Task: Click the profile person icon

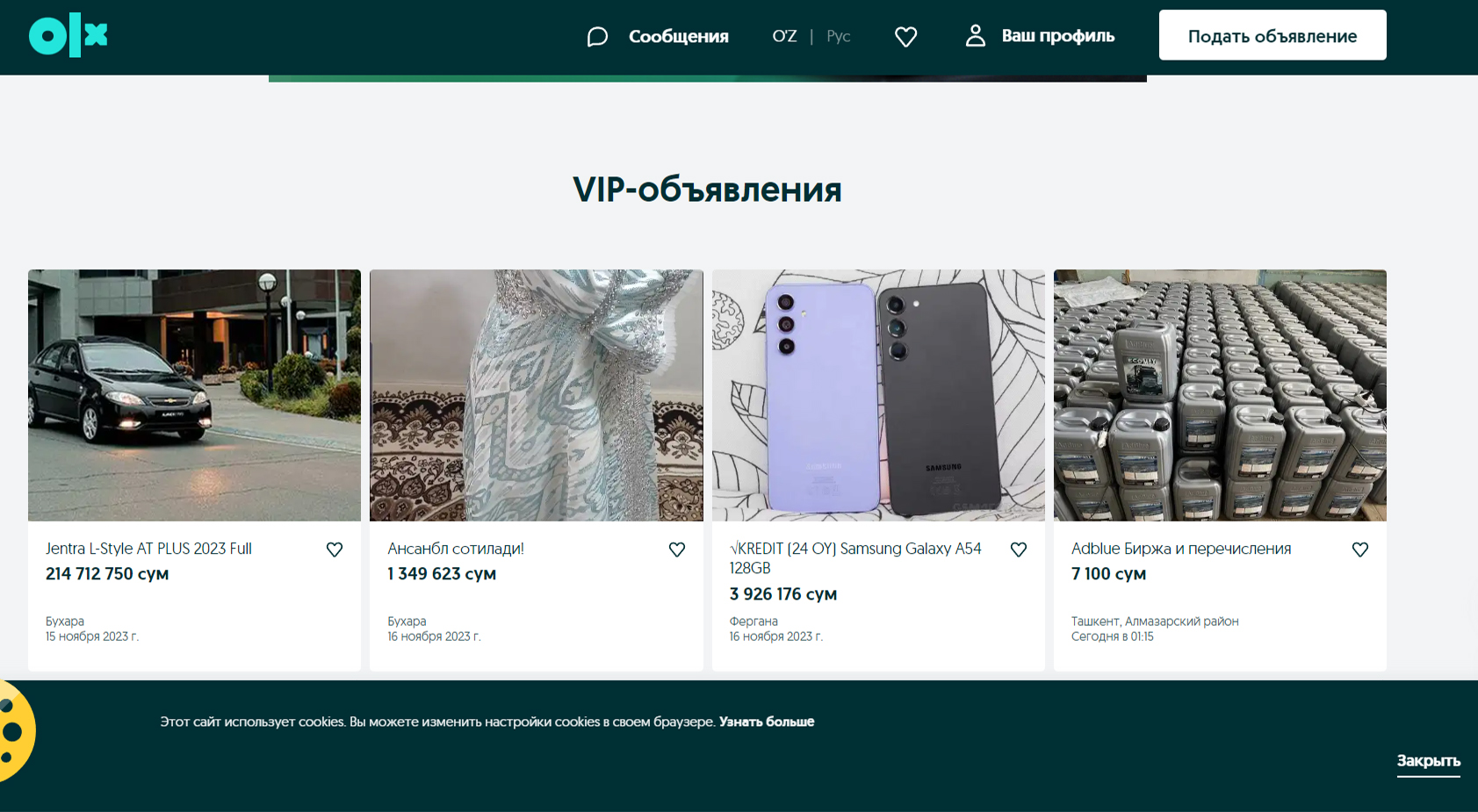Action: coord(975,35)
